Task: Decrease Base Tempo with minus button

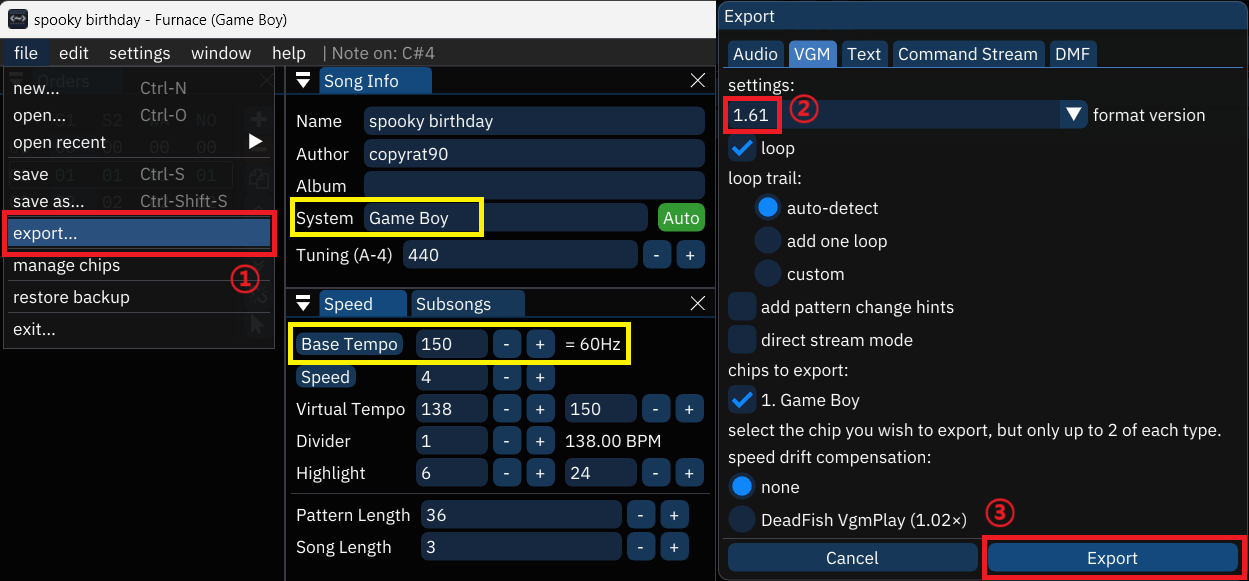Action: tap(507, 344)
